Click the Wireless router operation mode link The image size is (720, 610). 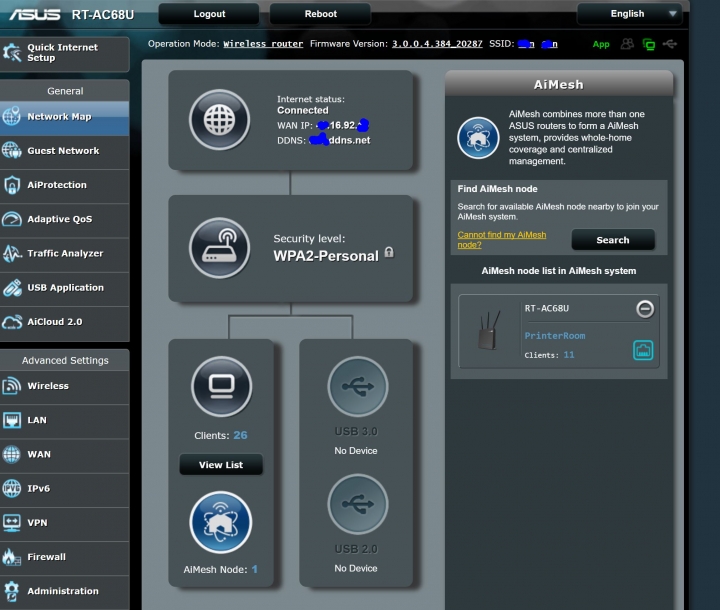[x=263, y=44]
